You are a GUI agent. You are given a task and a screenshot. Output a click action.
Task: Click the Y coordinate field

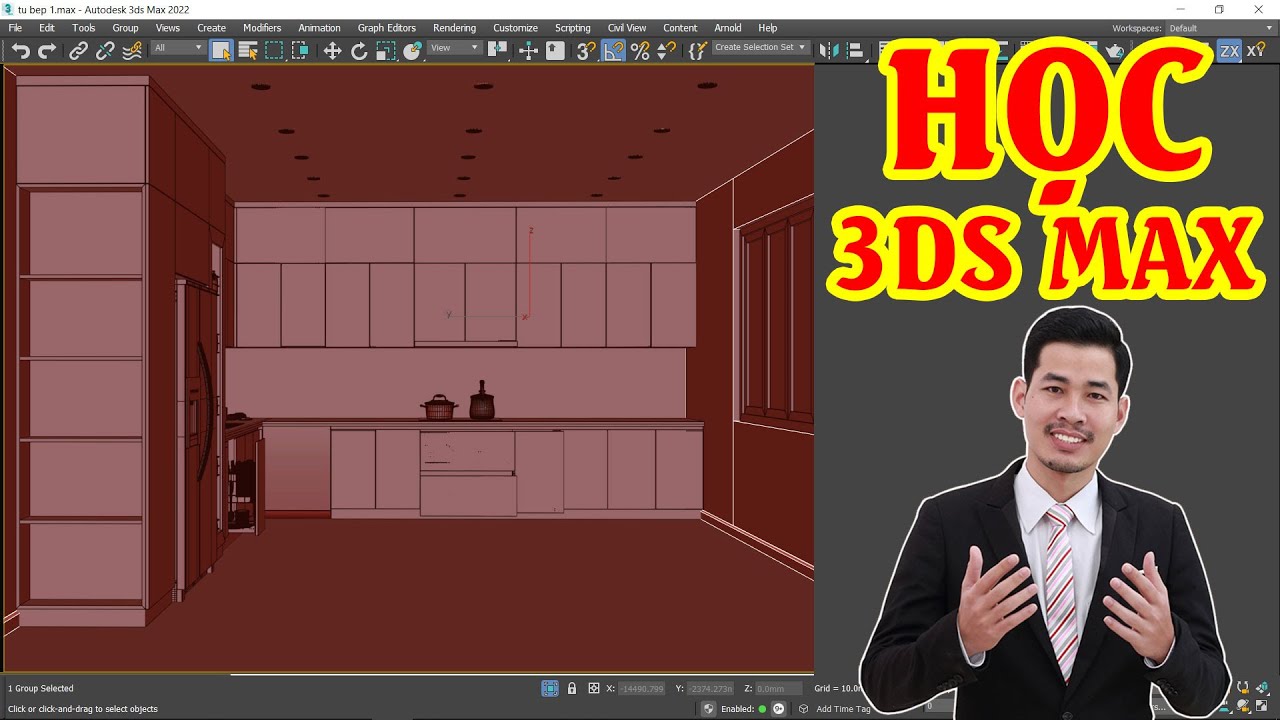coord(711,688)
